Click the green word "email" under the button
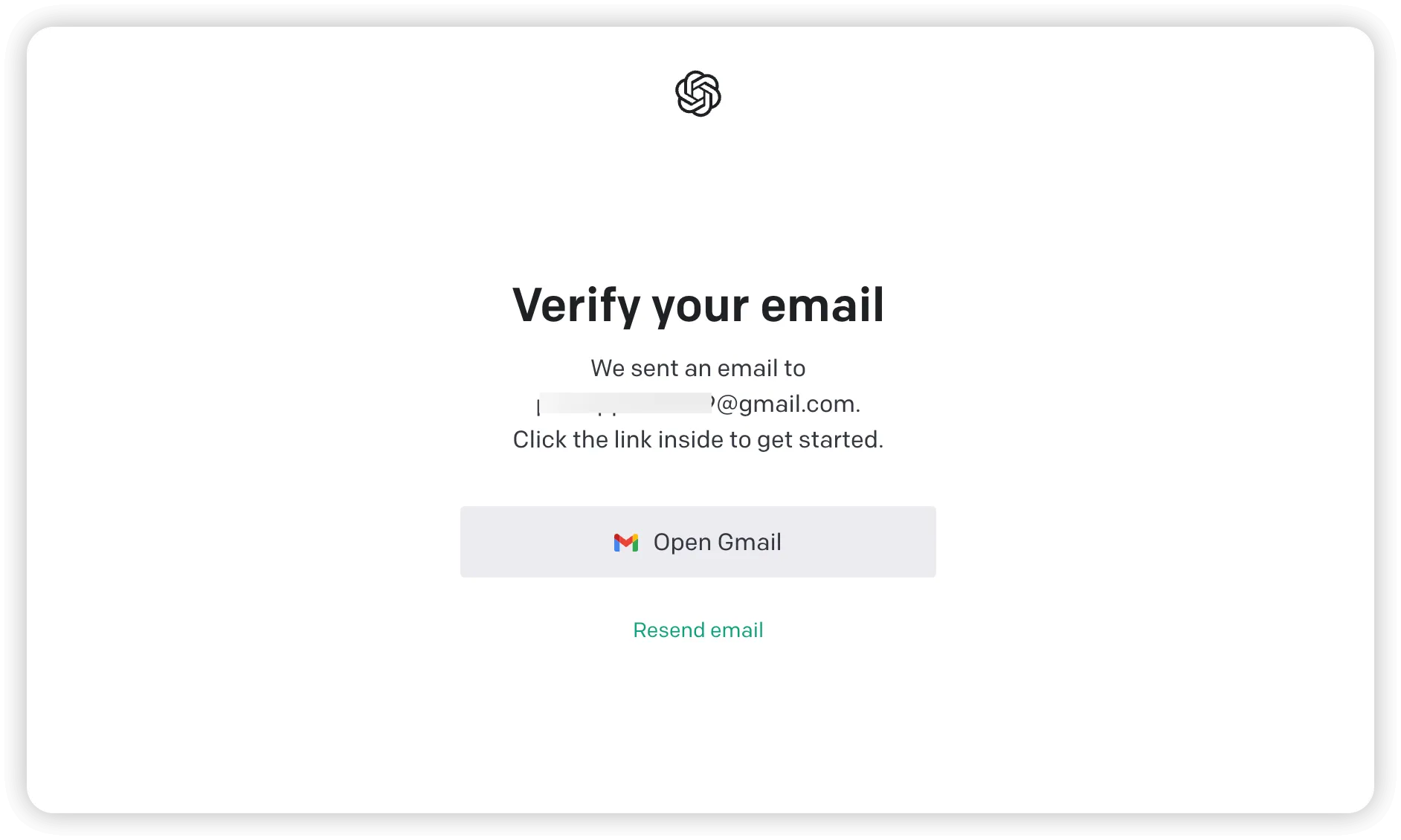Image resolution: width=1401 pixels, height=840 pixels. pos(737,630)
